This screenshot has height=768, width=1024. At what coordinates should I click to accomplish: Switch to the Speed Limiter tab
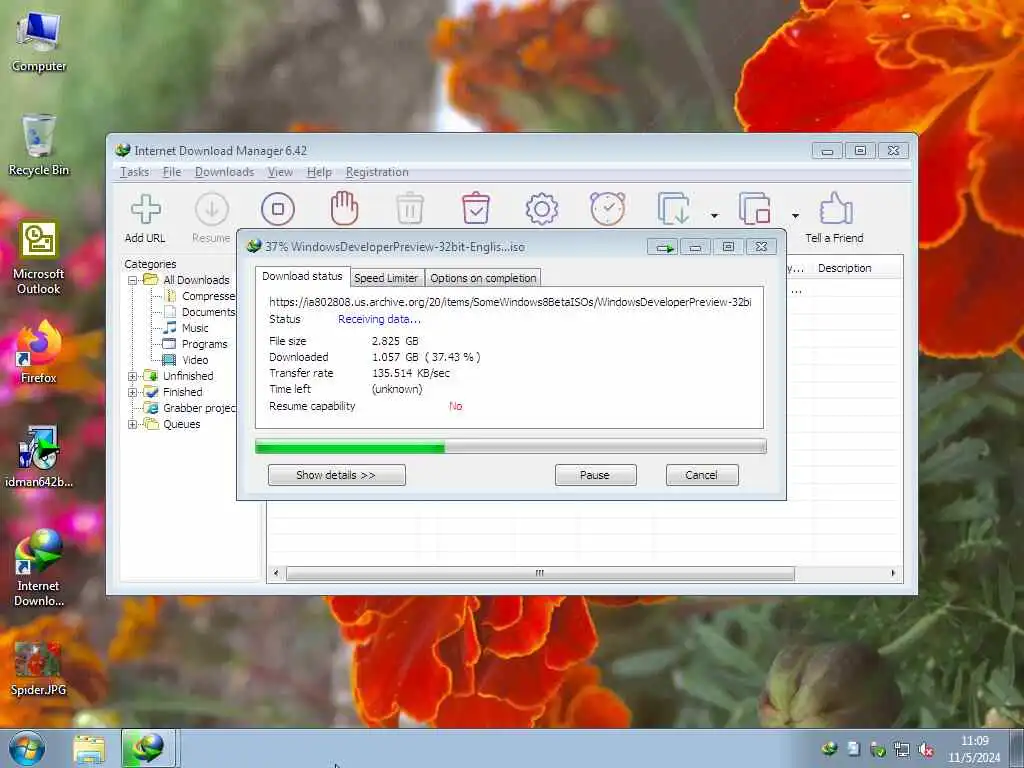(x=386, y=278)
